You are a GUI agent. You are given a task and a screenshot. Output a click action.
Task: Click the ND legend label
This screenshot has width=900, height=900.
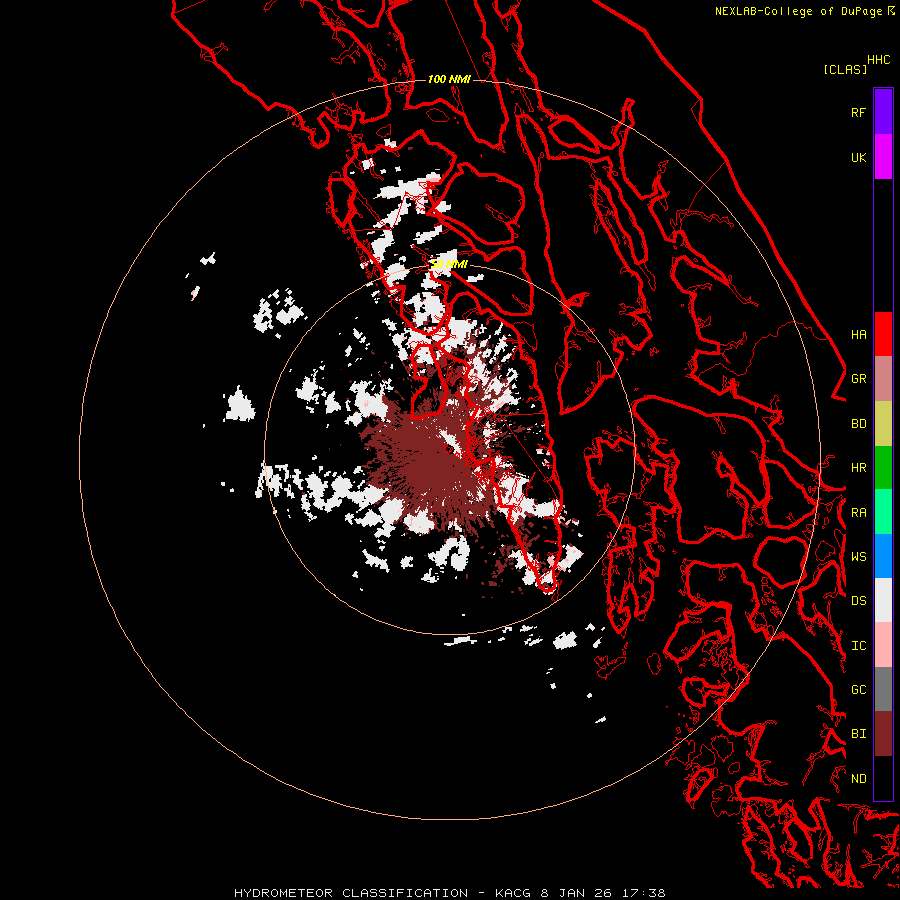click(858, 779)
